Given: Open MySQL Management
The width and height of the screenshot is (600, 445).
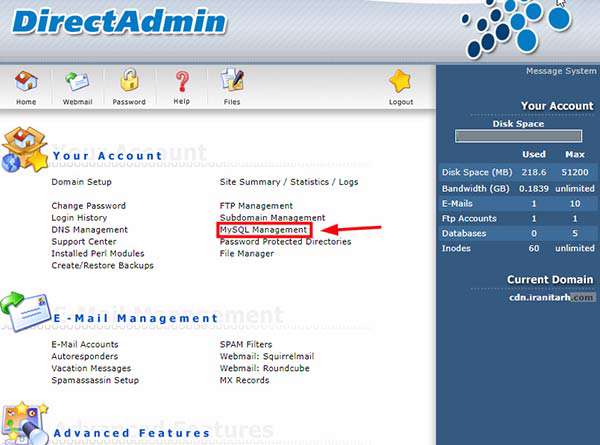Looking at the screenshot, I should pos(264,230).
